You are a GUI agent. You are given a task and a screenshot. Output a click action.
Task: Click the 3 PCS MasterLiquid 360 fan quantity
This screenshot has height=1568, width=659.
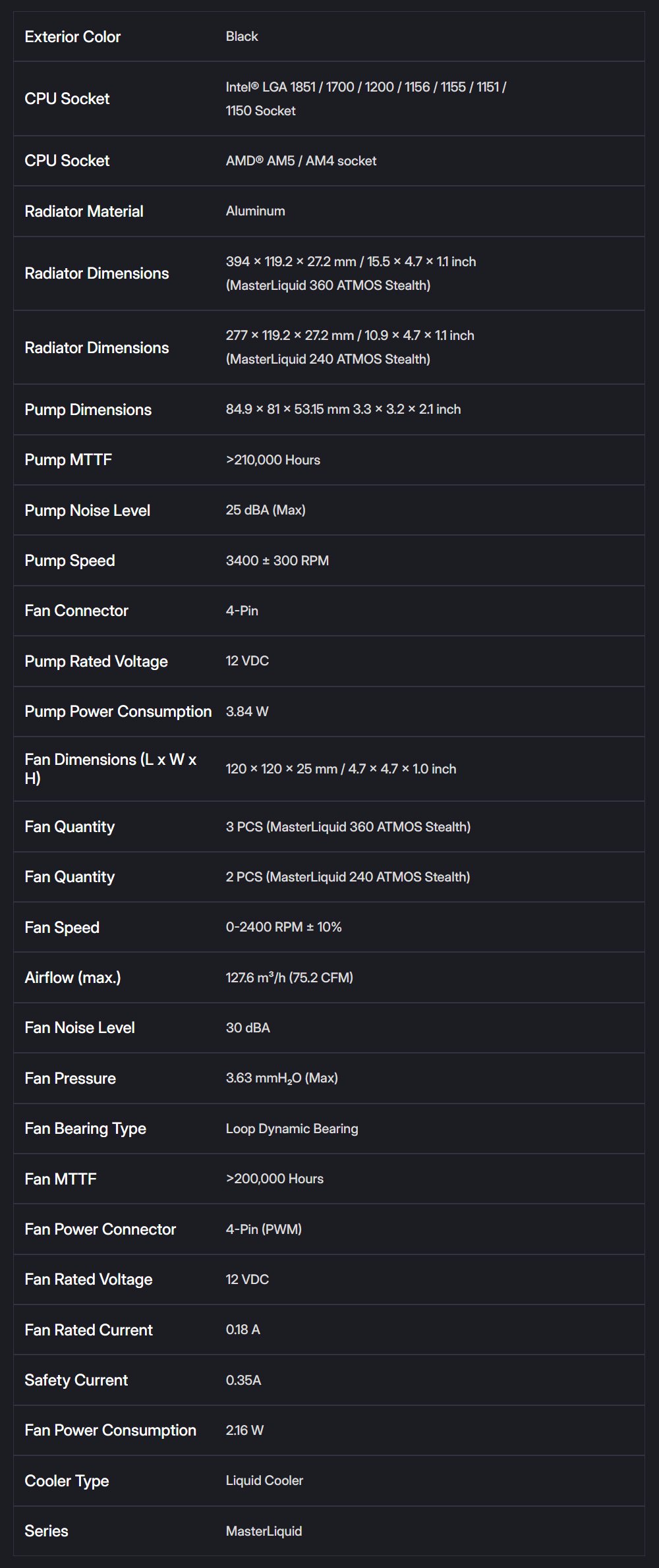click(x=348, y=827)
